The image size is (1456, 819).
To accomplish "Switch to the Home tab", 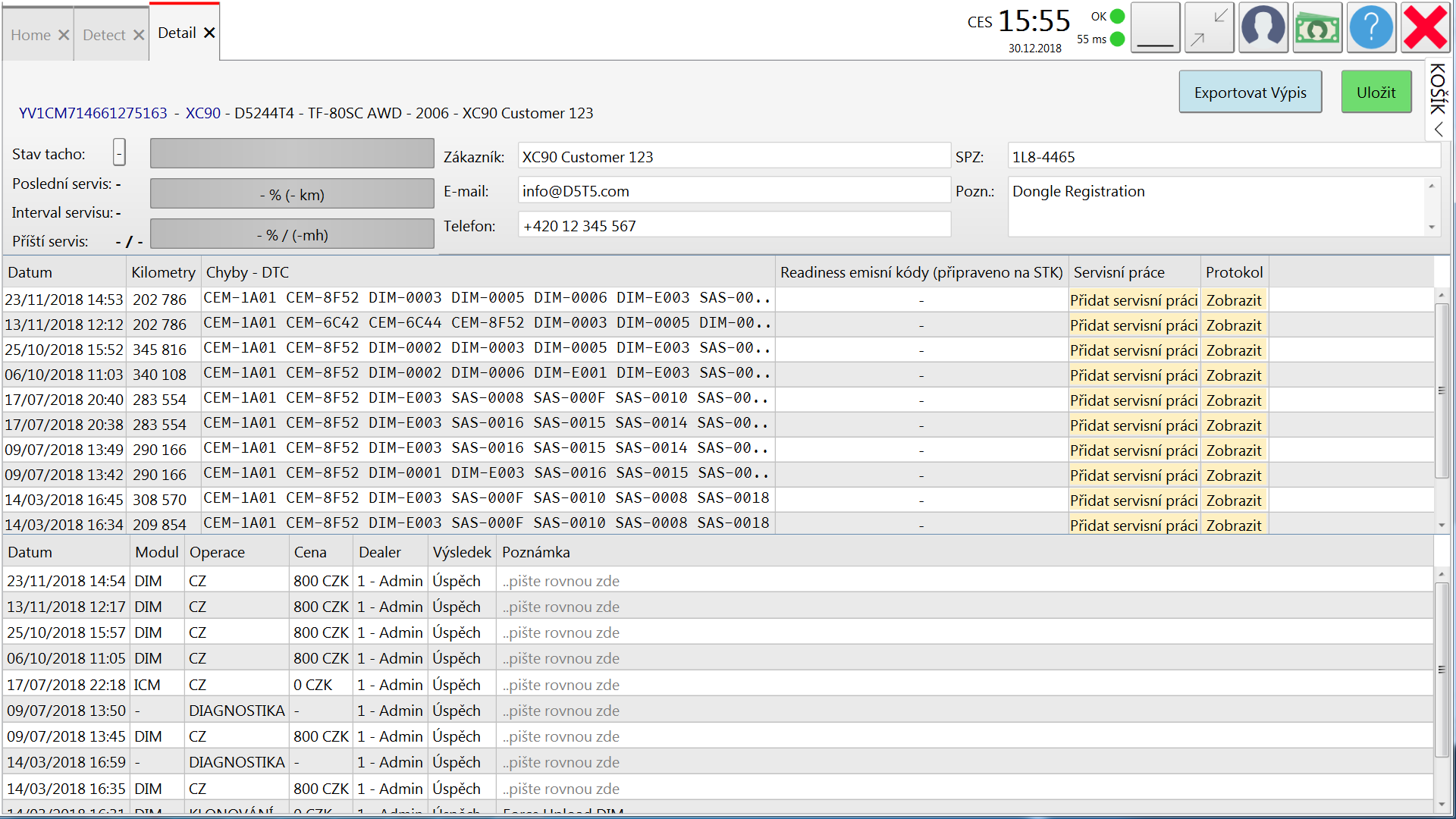I will (x=30, y=35).
